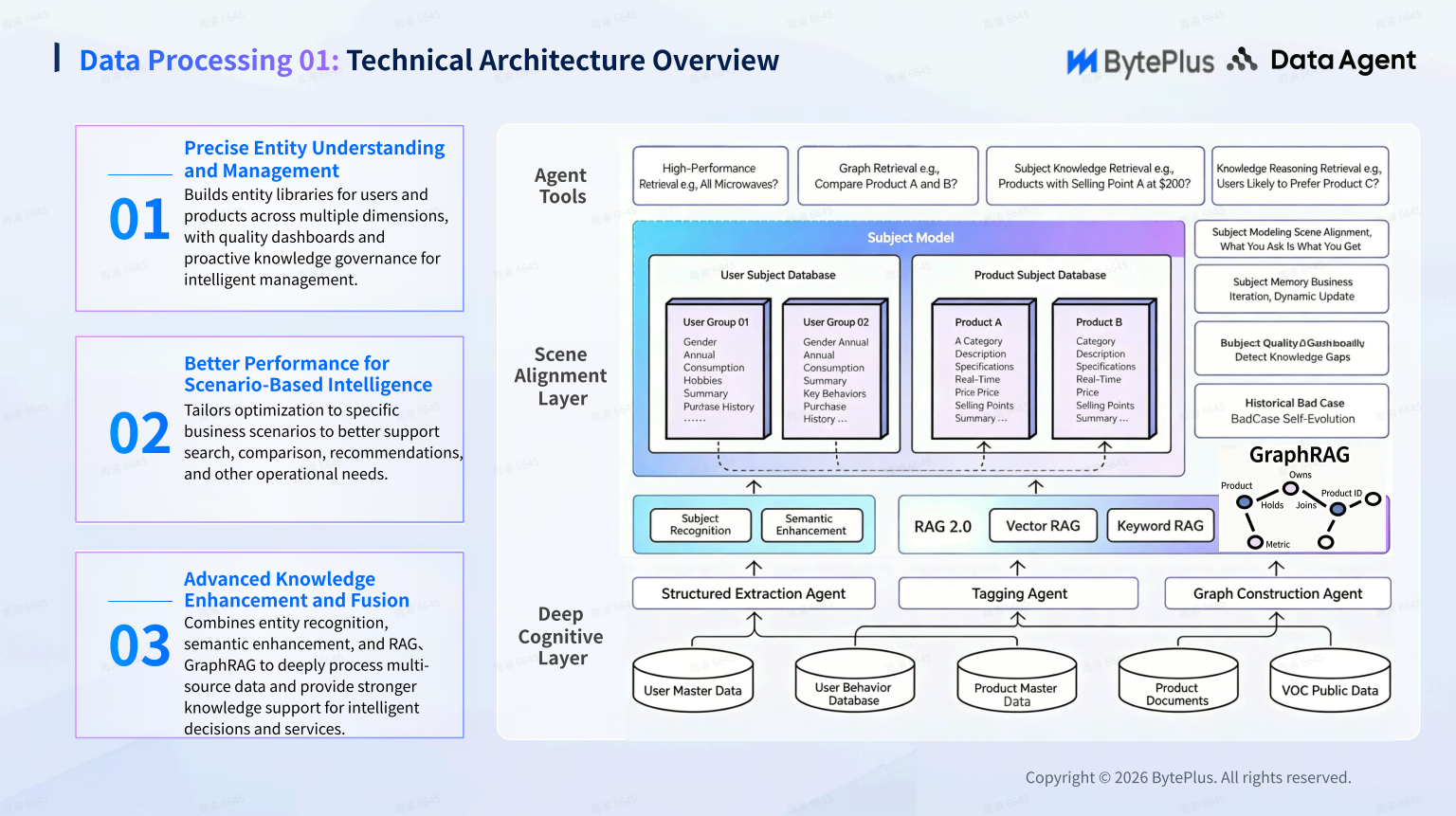Click the Subject Recognition box
The width and height of the screenshot is (1456, 816).
pos(701,525)
